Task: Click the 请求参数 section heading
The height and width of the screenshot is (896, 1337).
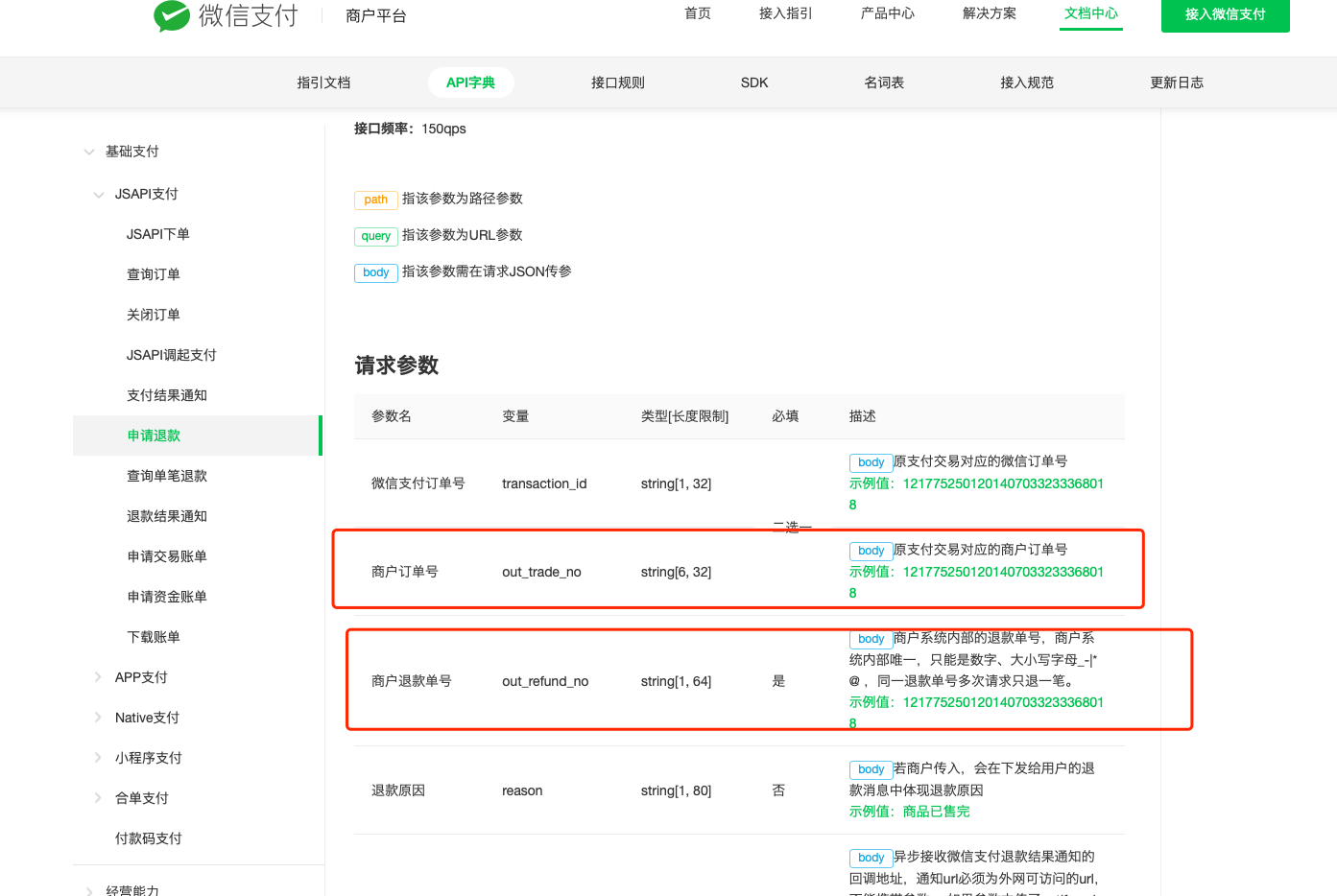Action: click(x=396, y=365)
